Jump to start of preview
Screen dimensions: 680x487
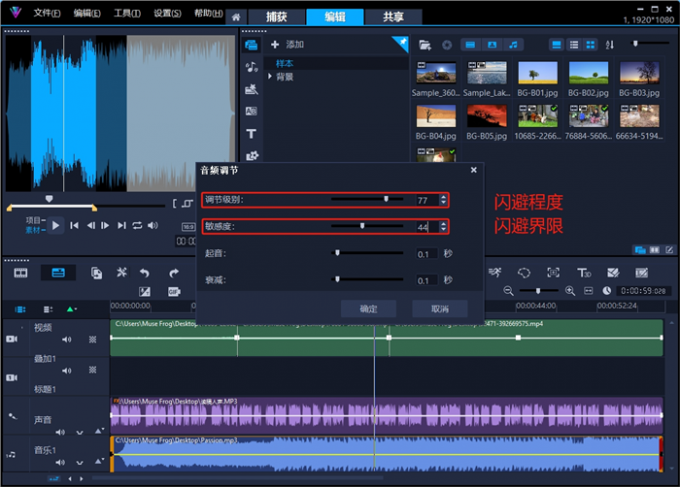tap(74, 226)
